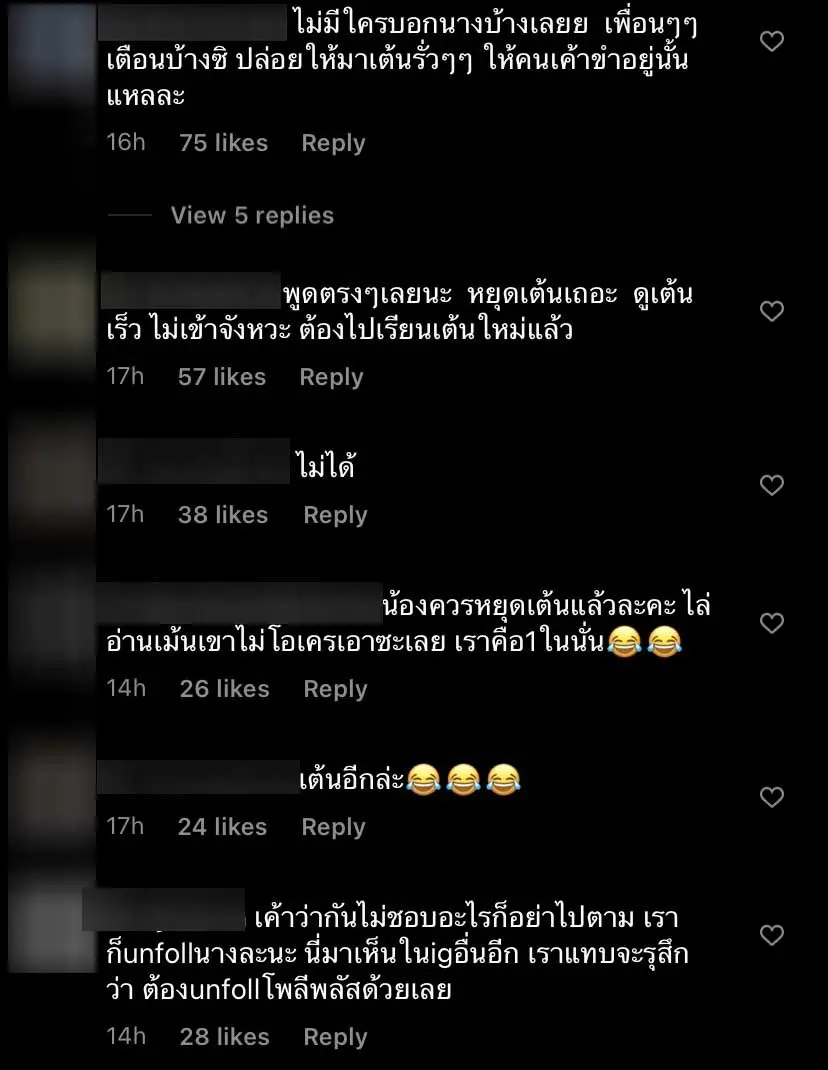Like the three-emoji comment with 24 likes

tap(771, 797)
